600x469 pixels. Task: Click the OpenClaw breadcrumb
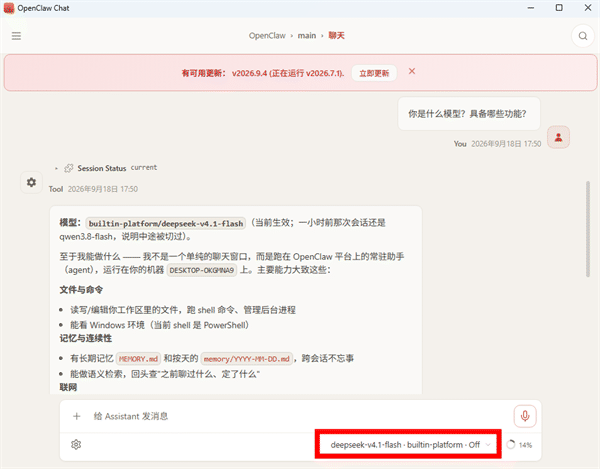(x=267, y=36)
